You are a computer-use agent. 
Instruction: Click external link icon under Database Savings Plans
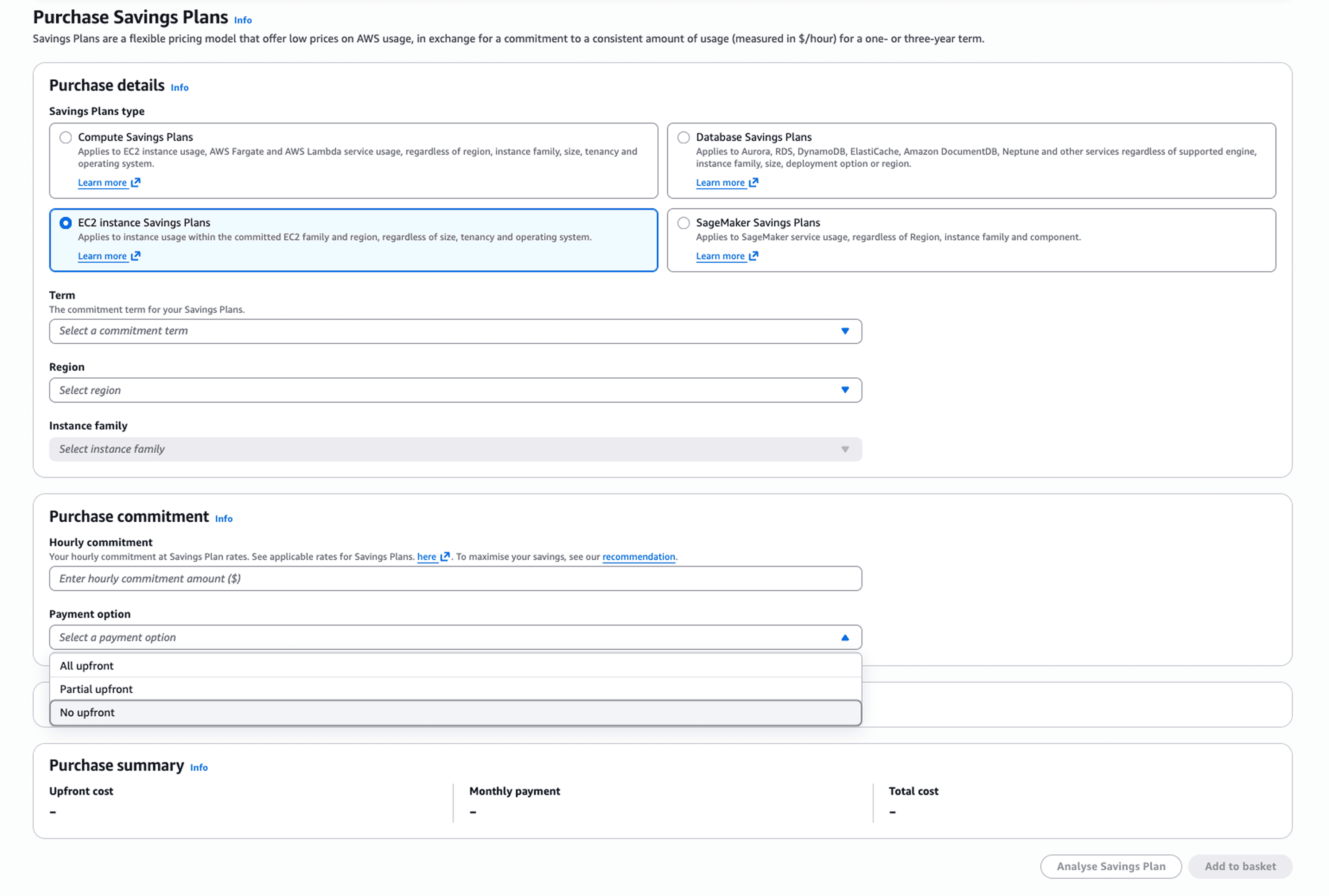[x=753, y=182]
